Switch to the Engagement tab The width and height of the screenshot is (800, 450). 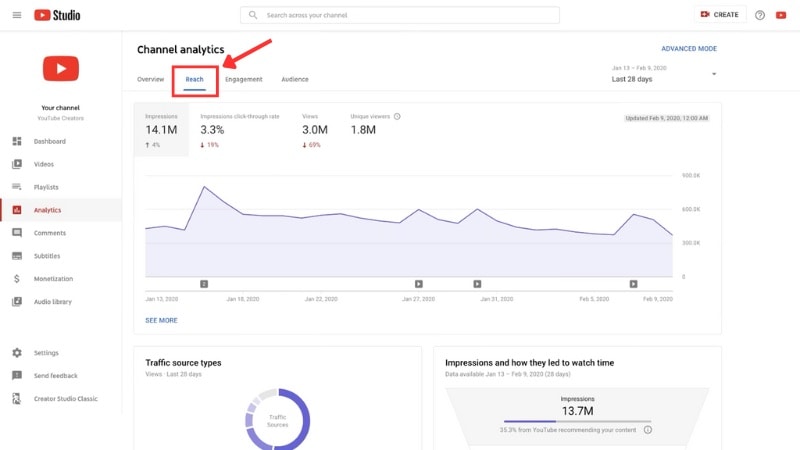tap(244, 80)
